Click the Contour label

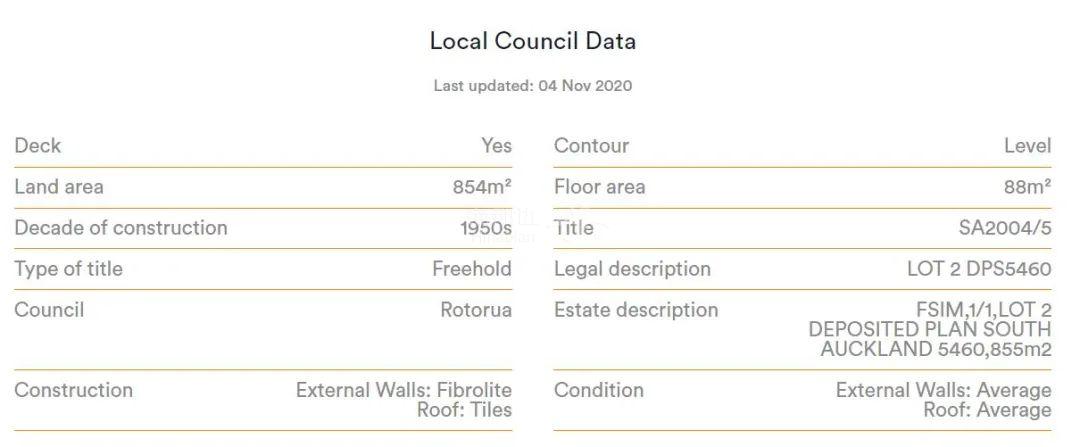click(592, 145)
